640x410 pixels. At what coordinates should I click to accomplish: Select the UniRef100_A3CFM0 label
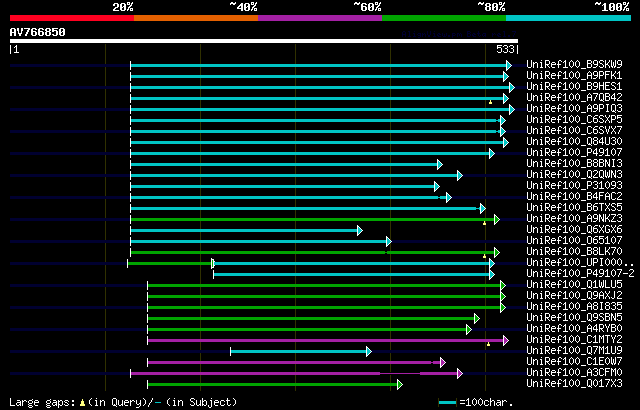click(x=574, y=373)
